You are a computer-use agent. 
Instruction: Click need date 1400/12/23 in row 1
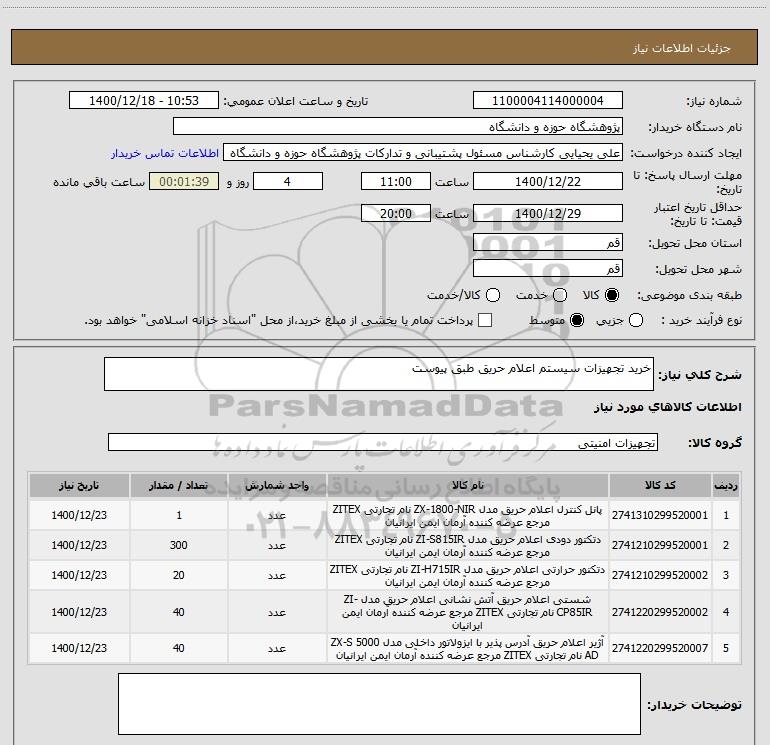pyautogui.click(x=79, y=515)
